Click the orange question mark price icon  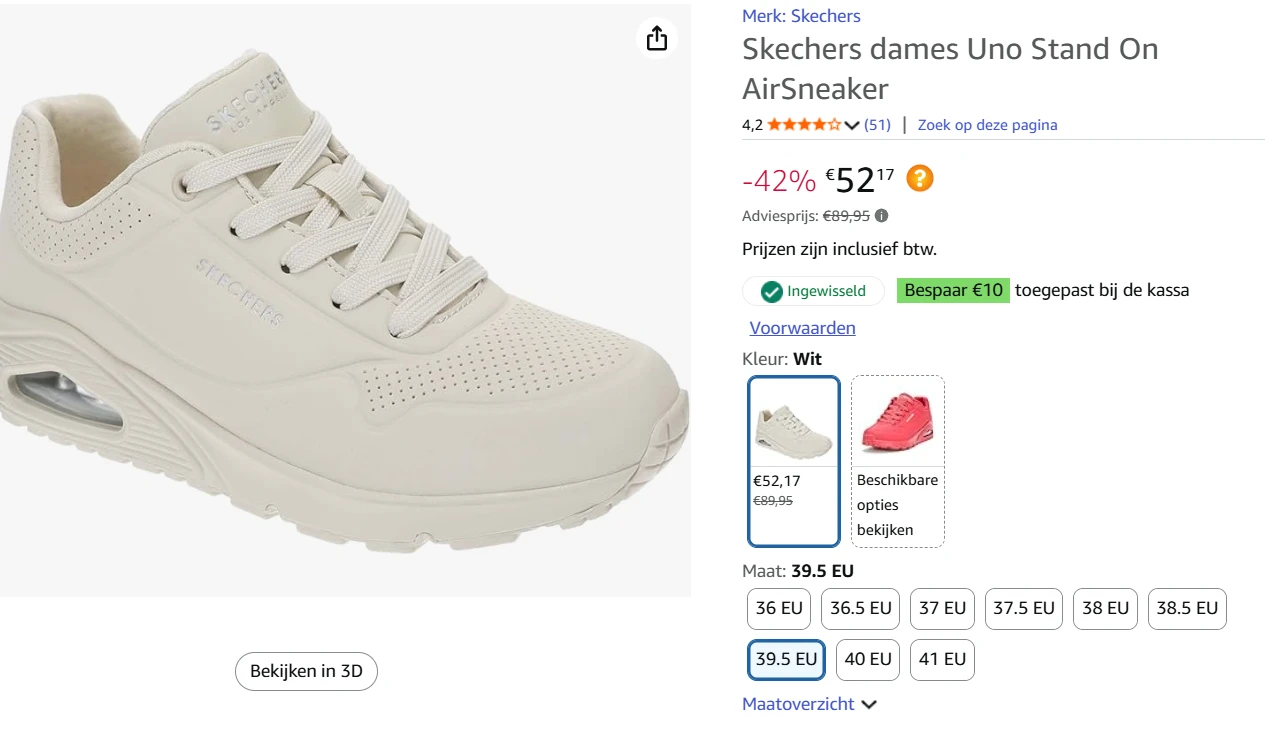pos(919,178)
